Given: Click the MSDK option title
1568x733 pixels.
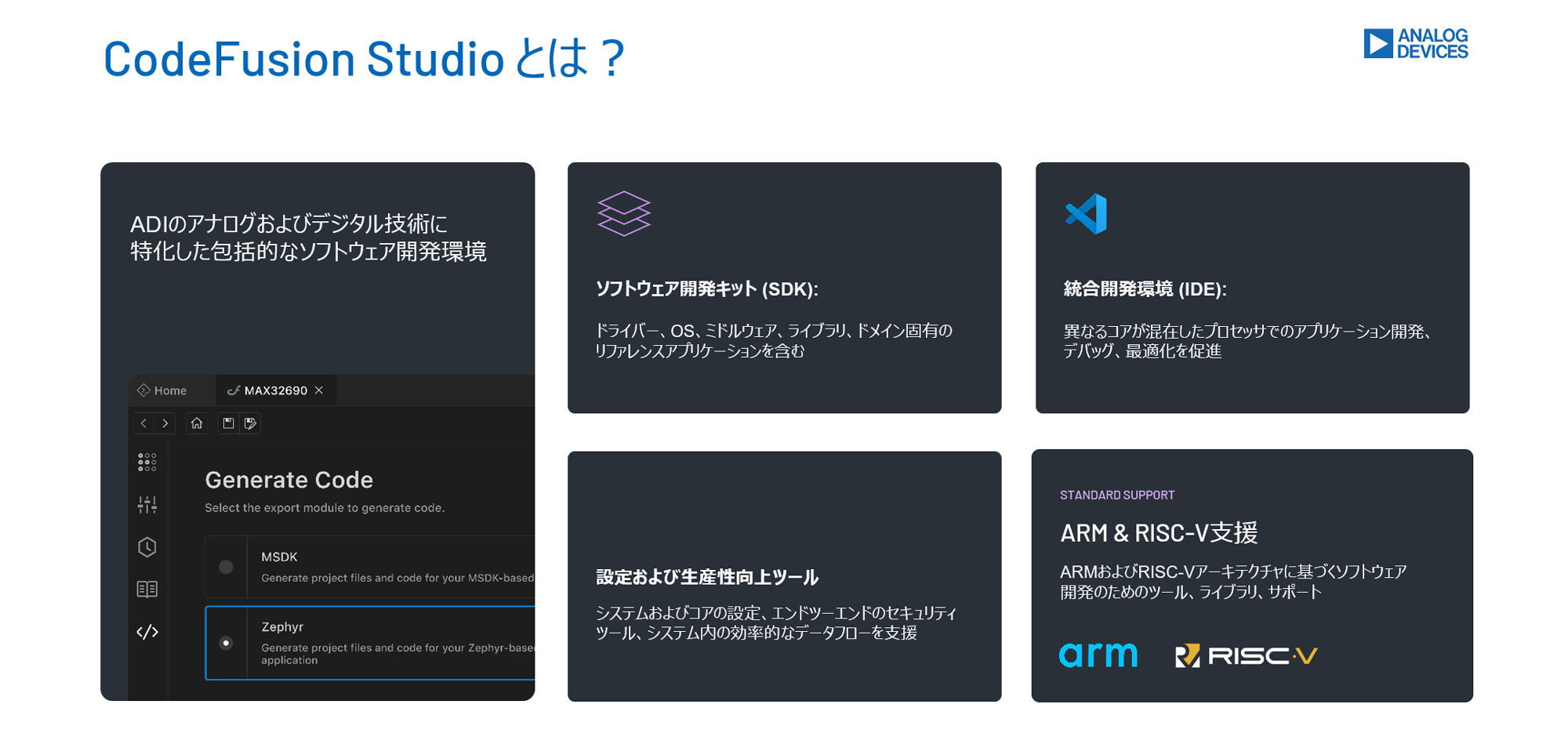Looking at the screenshot, I should [279, 557].
